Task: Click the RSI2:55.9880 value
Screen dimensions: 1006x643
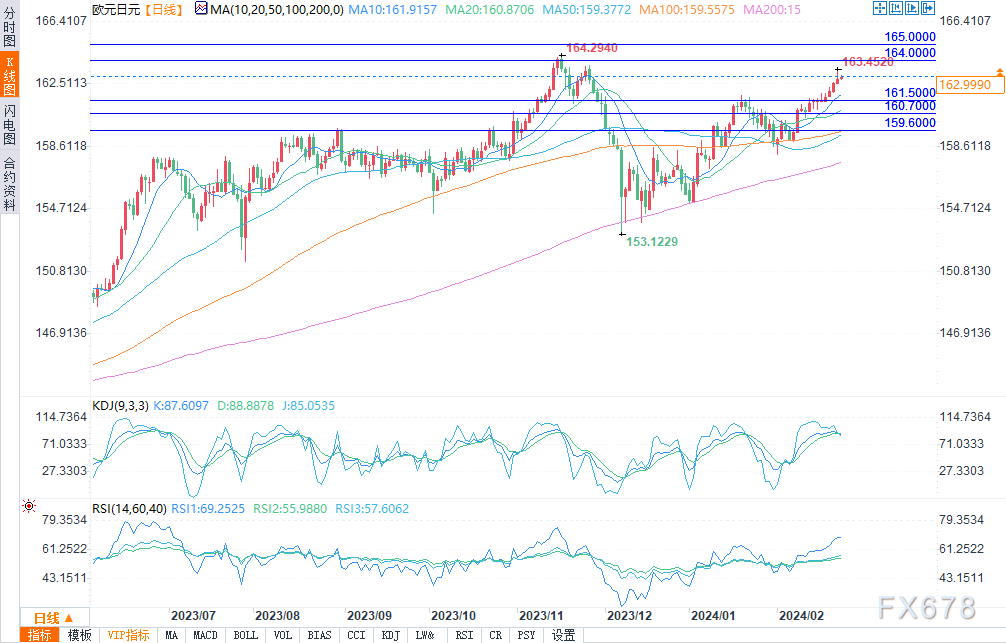Action: 290,508
